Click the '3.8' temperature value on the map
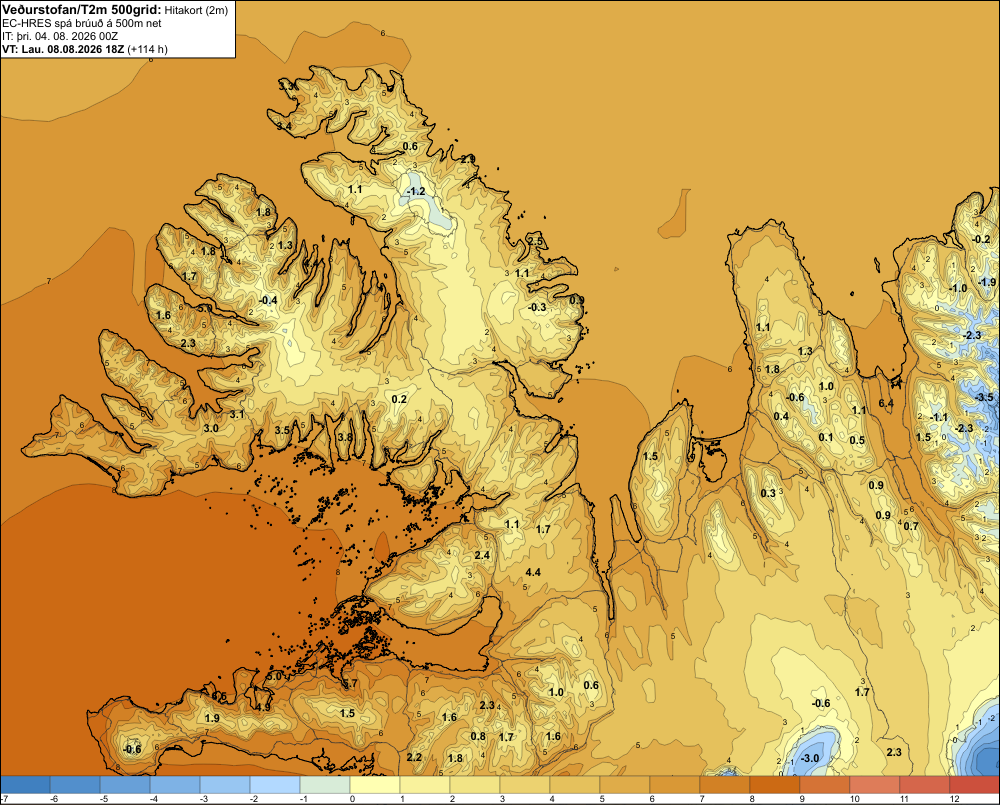This screenshot has height=805, width=1000. [345, 437]
